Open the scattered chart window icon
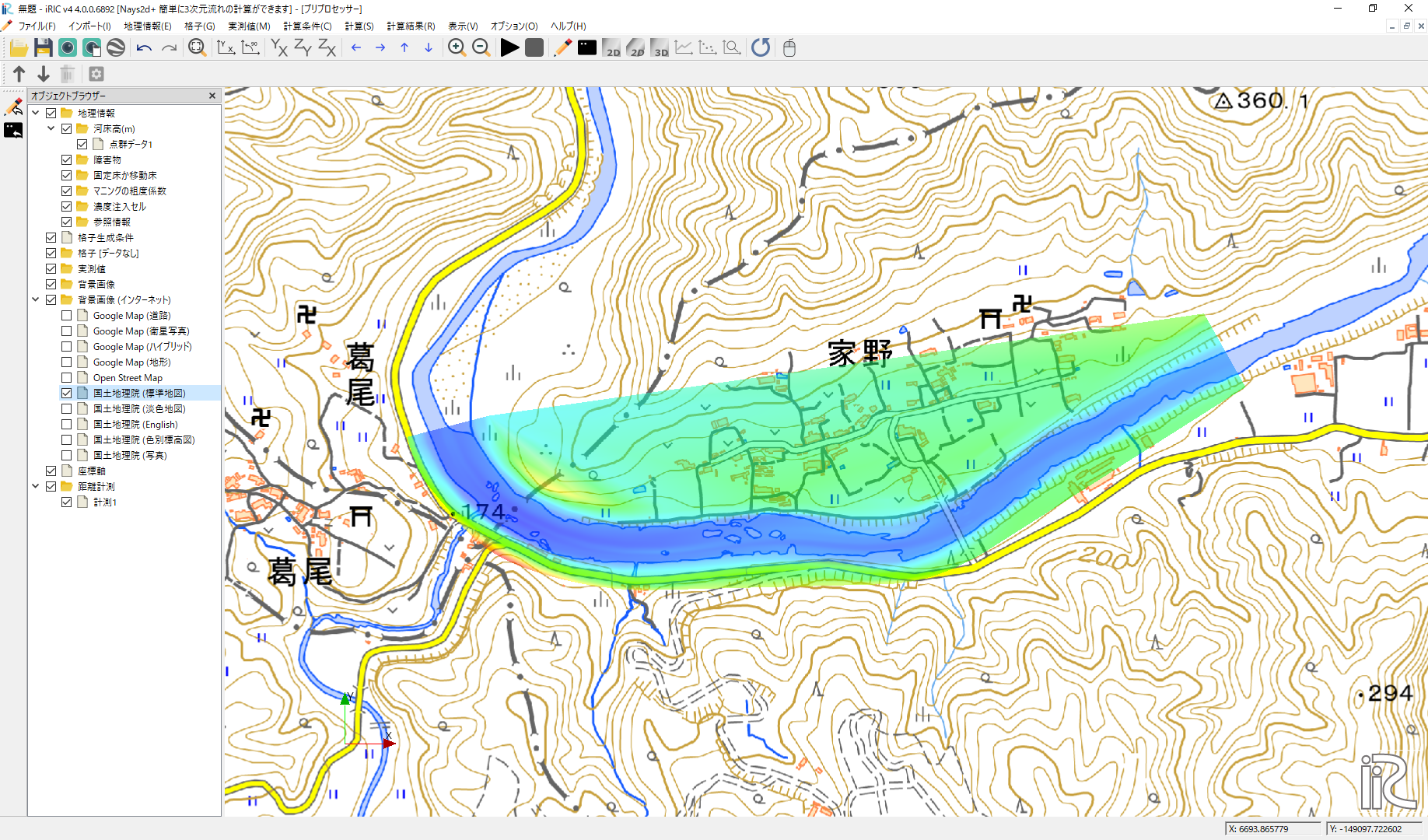1428x840 pixels. click(708, 48)
